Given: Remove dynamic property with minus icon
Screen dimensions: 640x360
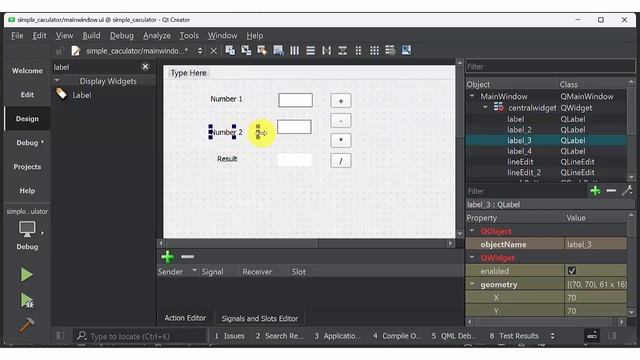Looking at the screenshot, I should point(611,191).
